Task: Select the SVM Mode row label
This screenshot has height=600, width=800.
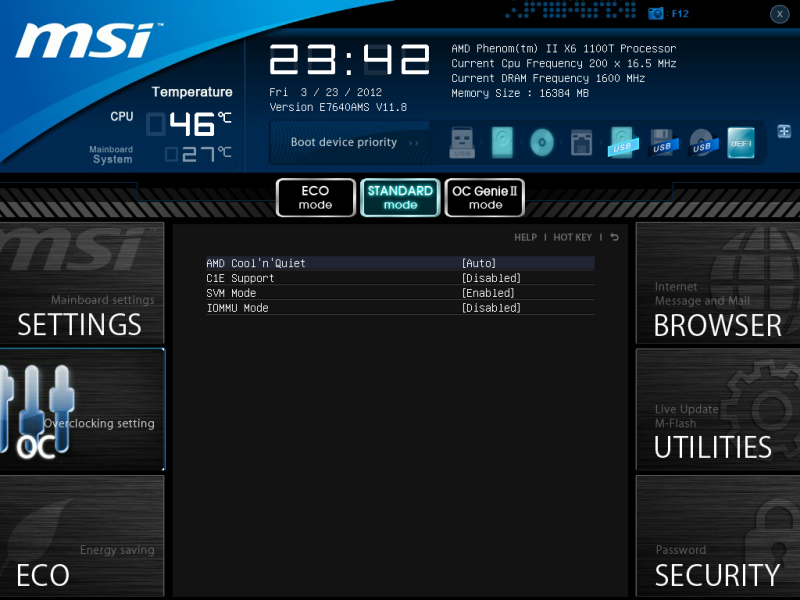Action: point(231,293)
